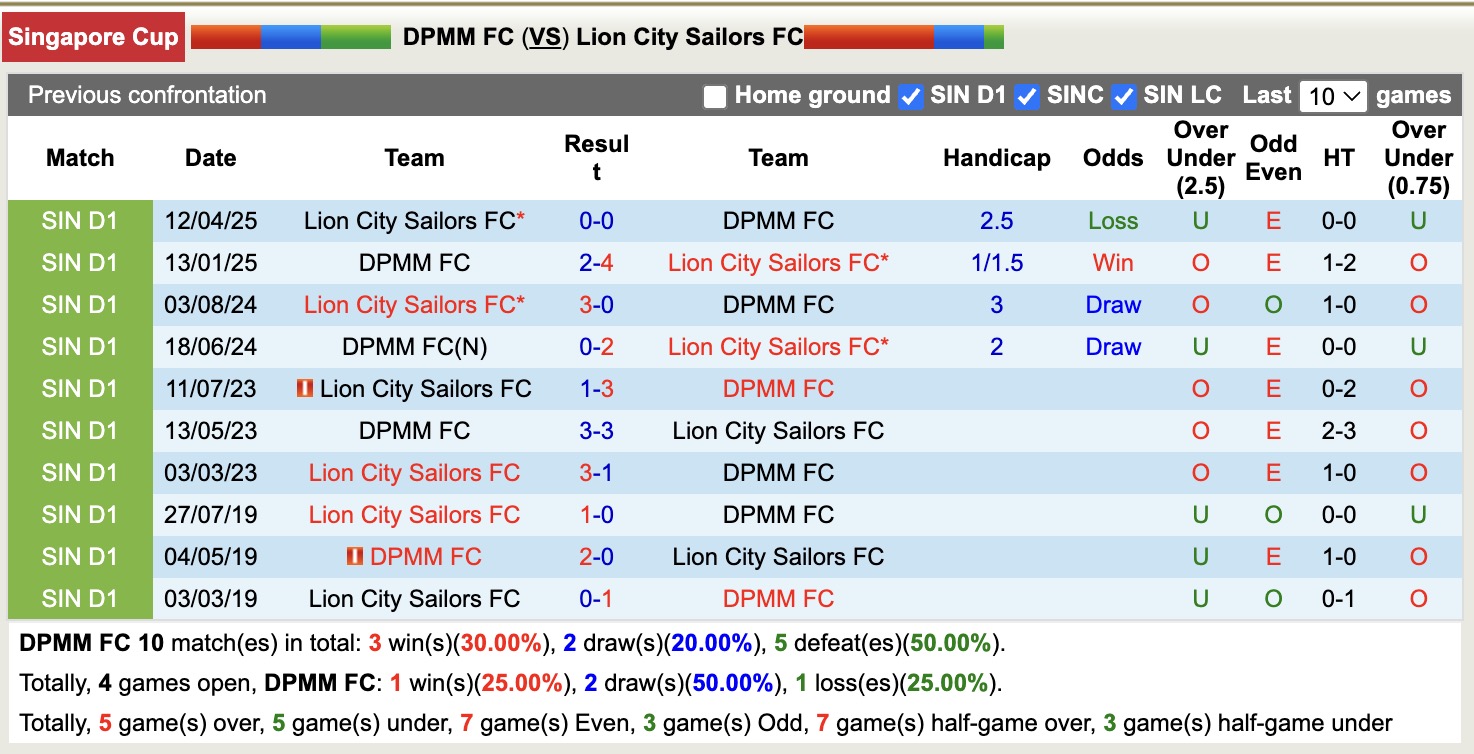
Task: Select the SIN D1 badge on the 03/03/19 row
Action: coord(80,598)
